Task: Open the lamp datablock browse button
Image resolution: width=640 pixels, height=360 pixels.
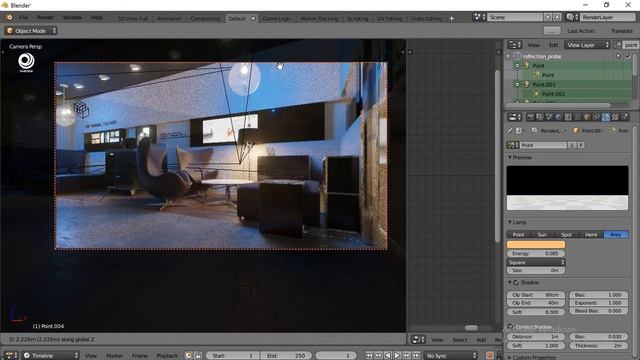Action: [513, 145]
